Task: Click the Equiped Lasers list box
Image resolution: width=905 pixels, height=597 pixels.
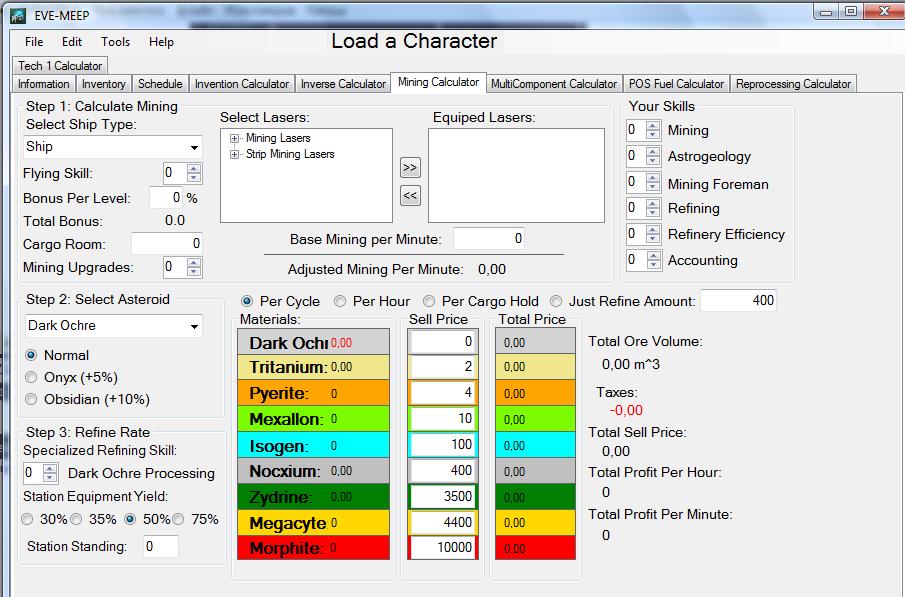Action: (x=516, y=176)
